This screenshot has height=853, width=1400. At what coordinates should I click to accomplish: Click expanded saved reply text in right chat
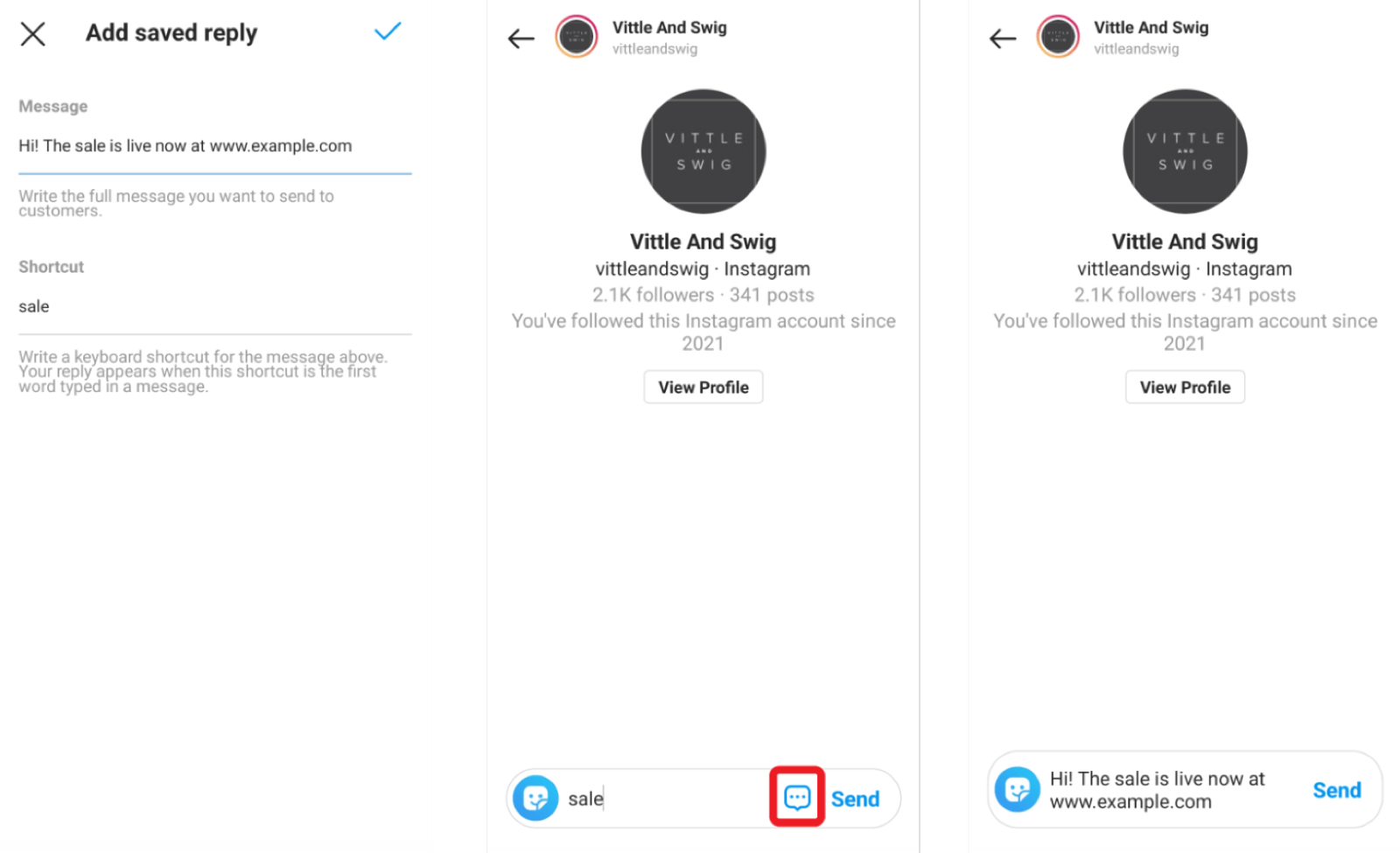point(1157,790)
